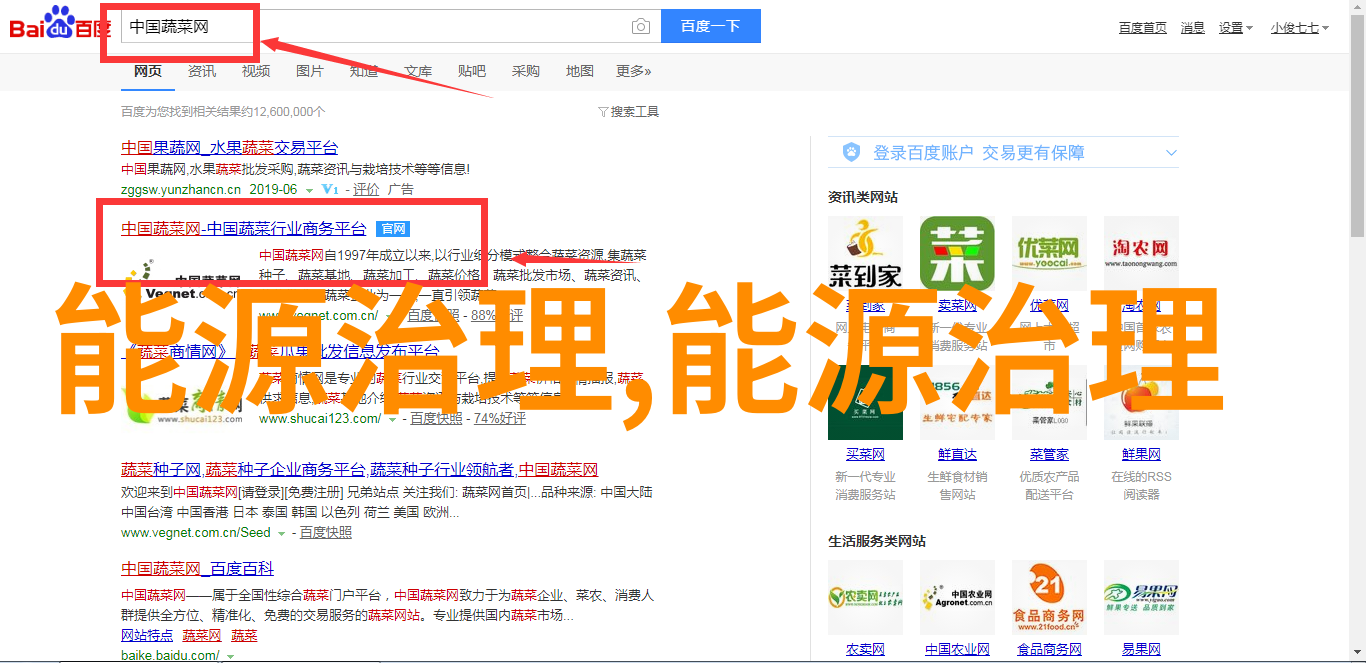Open the 鲜果联播 apple logo thumbnail
Viewport: 1366px width, 663px height.
[1141, 402]
